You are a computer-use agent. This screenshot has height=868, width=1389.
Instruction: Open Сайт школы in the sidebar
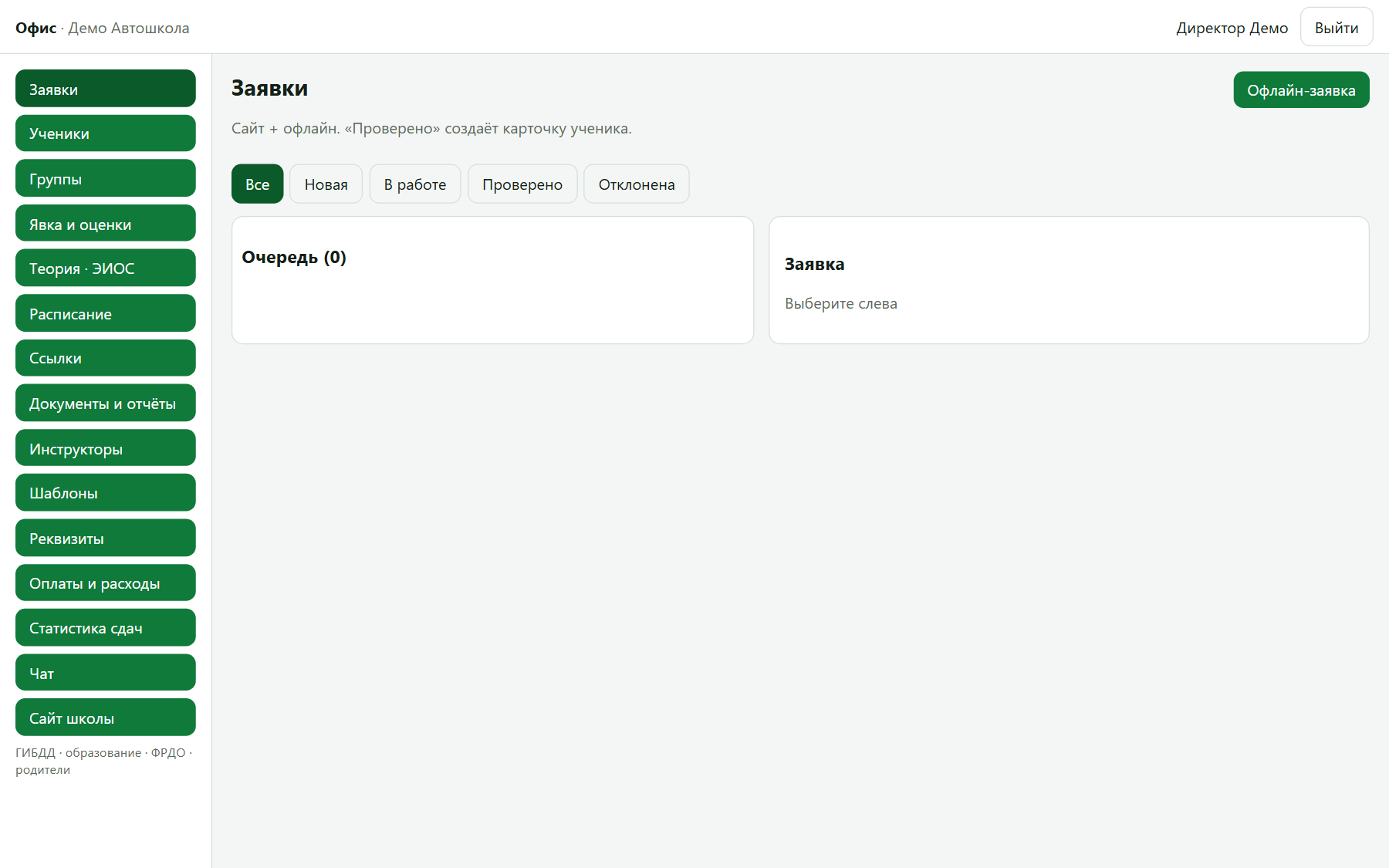(x=106, y=718)
